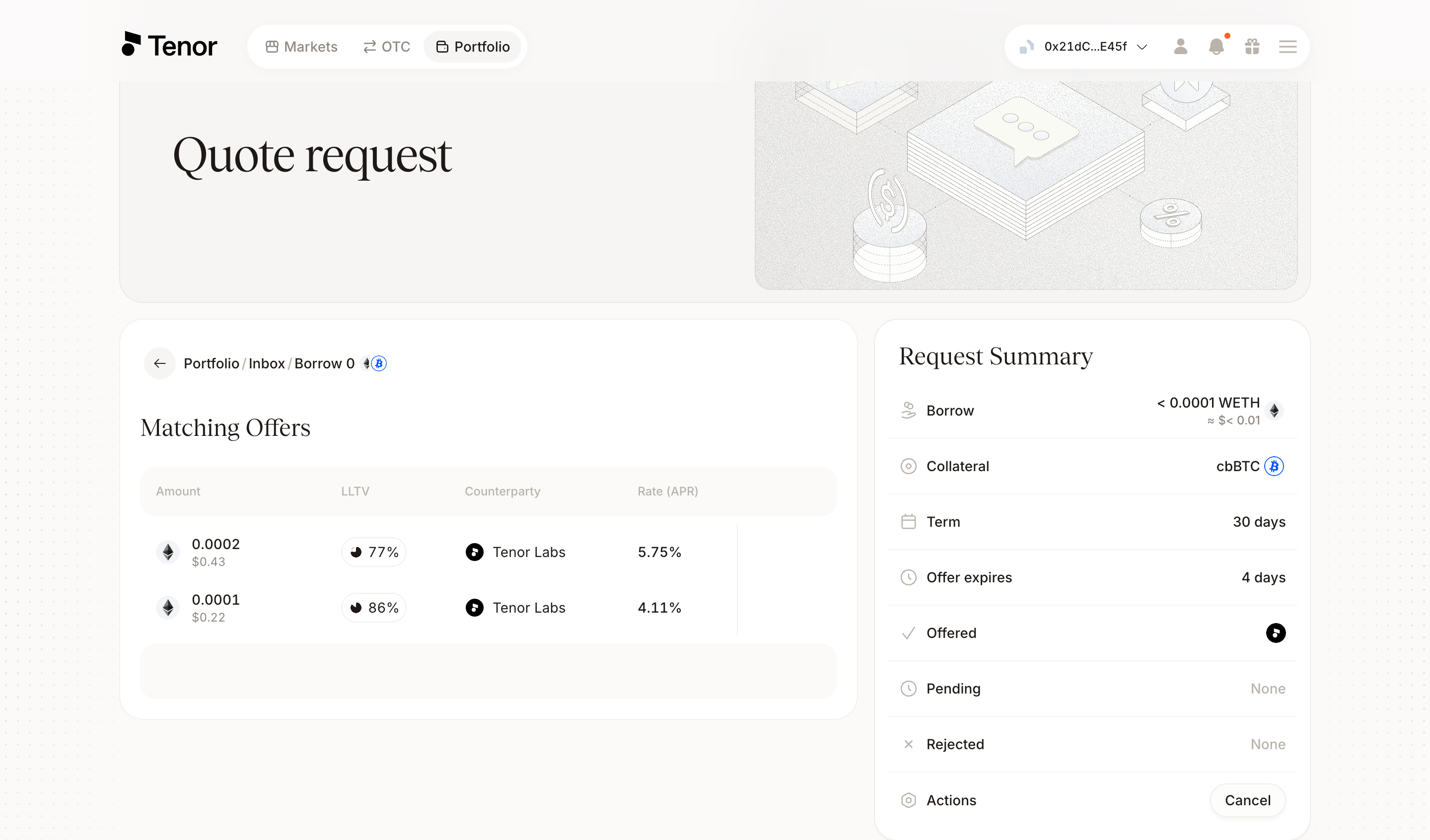Screen dimensions: 1430x840
Task: Click the cbBTC collateral label
Action: 1238,466
